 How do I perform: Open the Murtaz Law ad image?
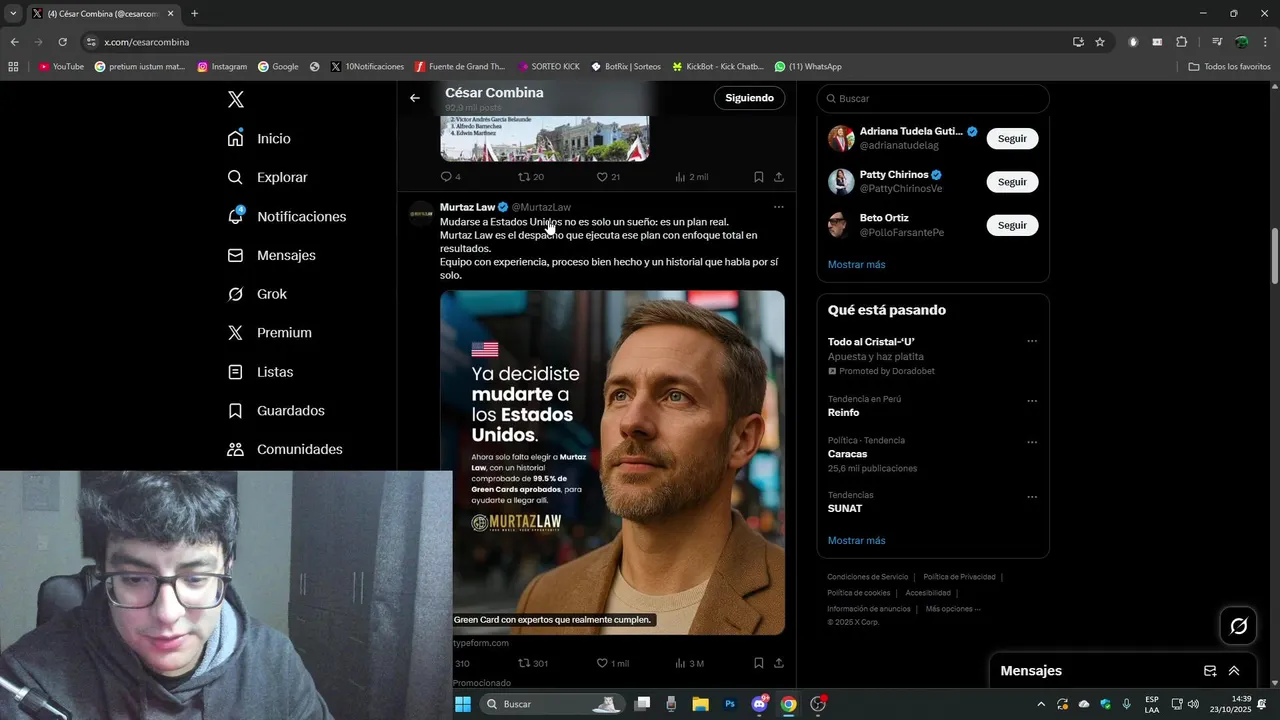coord(612,462)
